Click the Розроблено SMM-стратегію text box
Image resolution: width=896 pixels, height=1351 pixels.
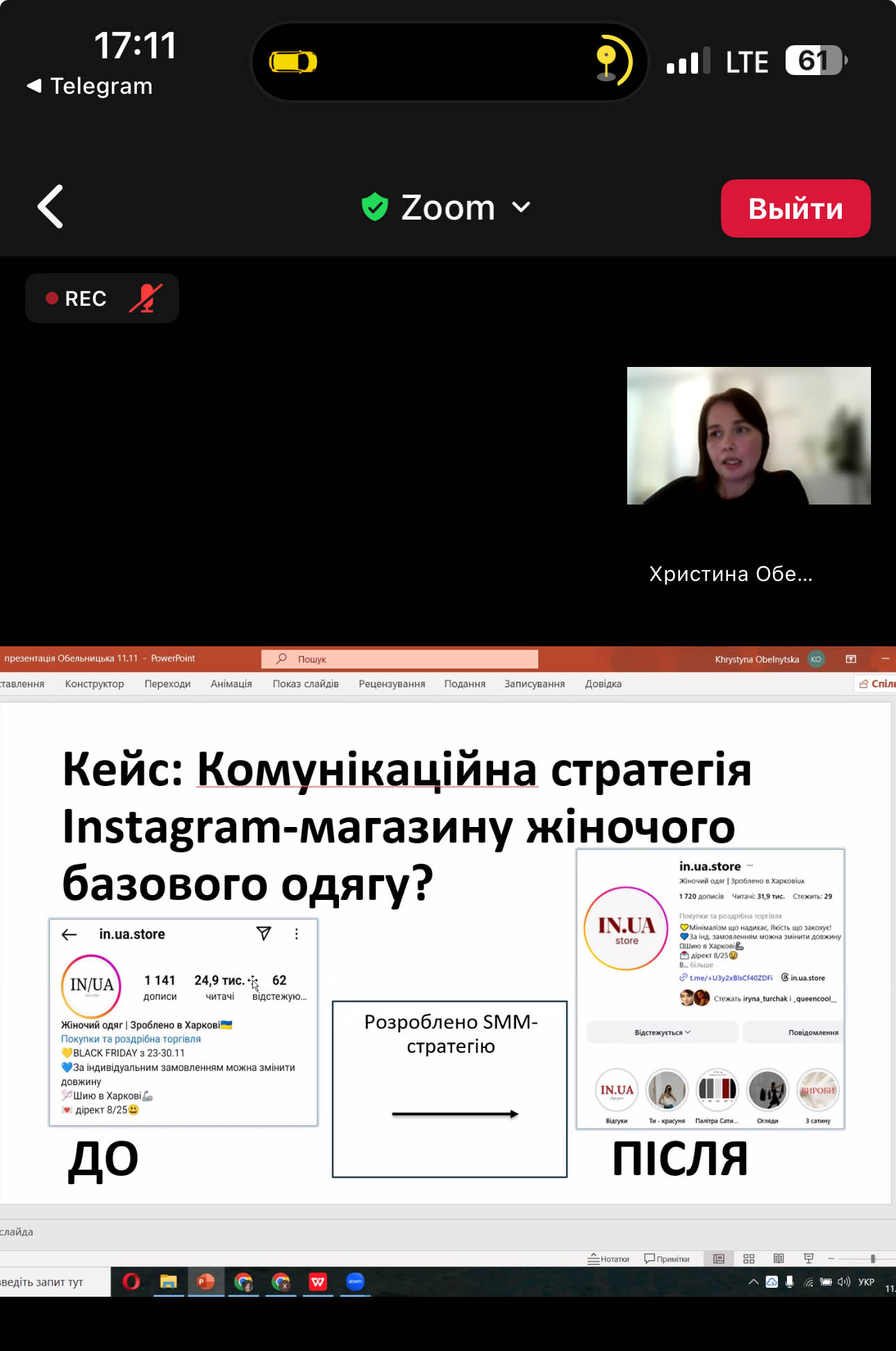(x=450, y=1089)
